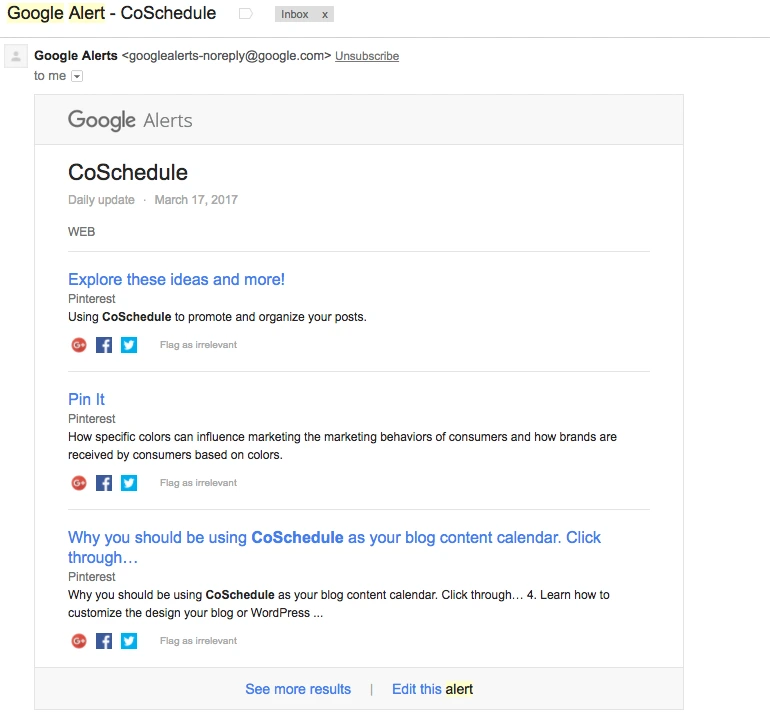Share 'Pin It' result on Facebook
This screenshot has height=715, width=770.
pos(104,483)
